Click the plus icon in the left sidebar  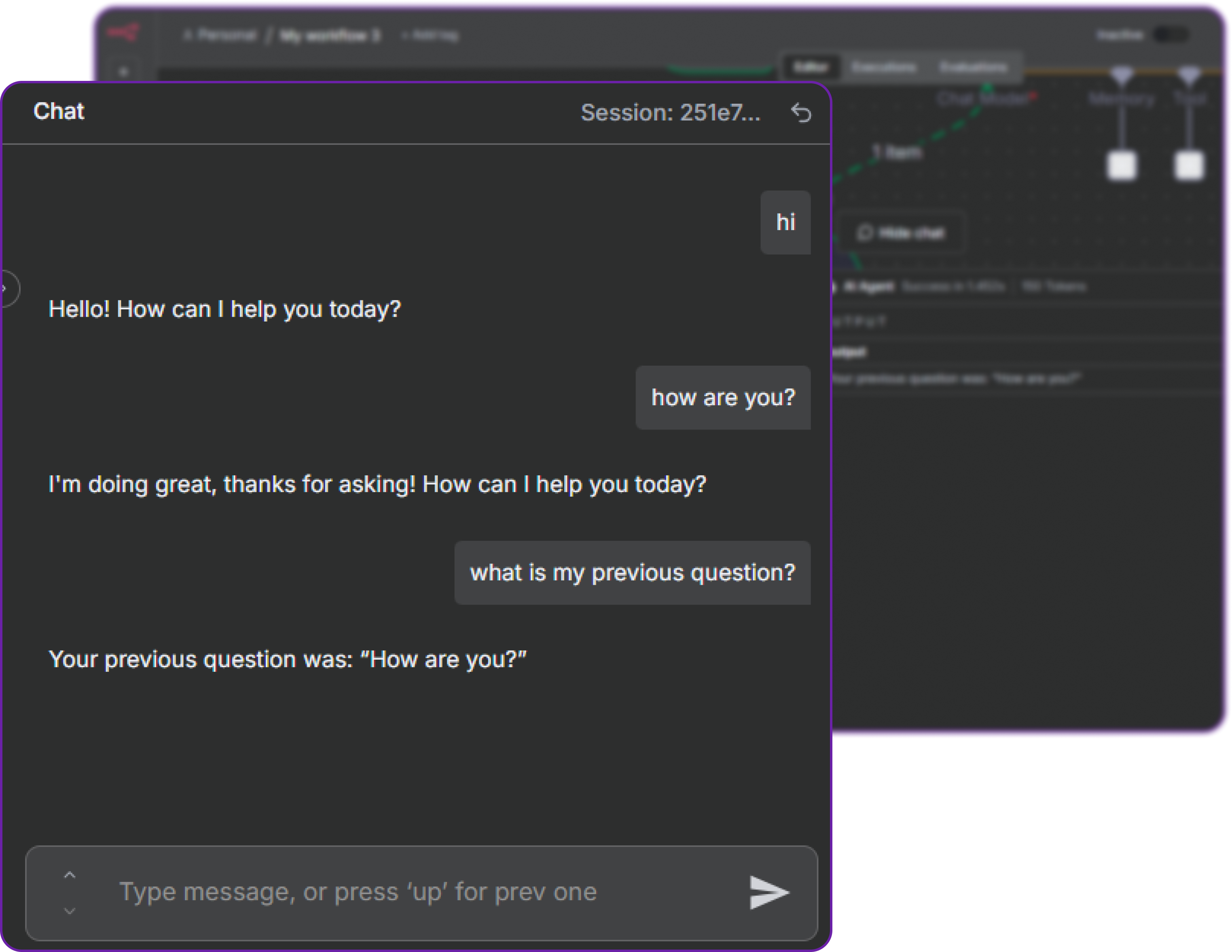point(124,72)
